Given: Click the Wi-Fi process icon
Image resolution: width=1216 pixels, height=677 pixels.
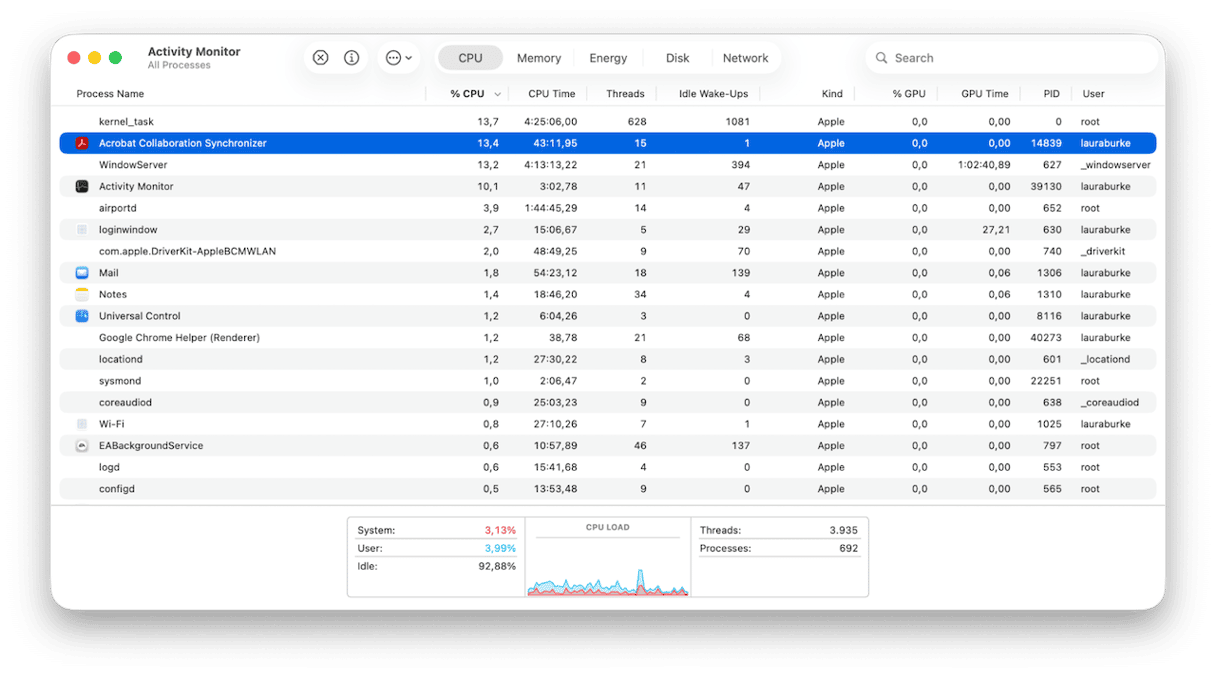Looking at the screenshot, I should point(82,424).
